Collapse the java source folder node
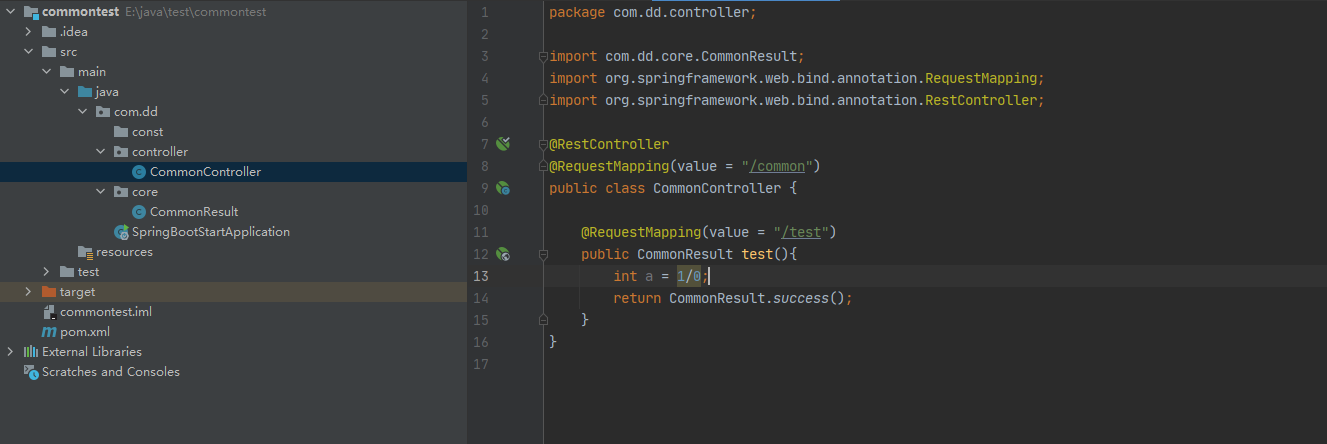Screen dimensions: 1327x444 pyautogui.click(x=65, y=92)
